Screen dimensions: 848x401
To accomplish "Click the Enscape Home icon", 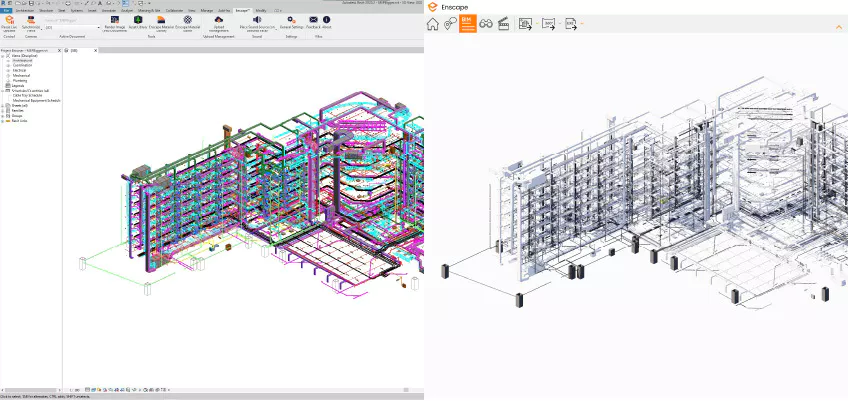I will (x=433, y=24).
